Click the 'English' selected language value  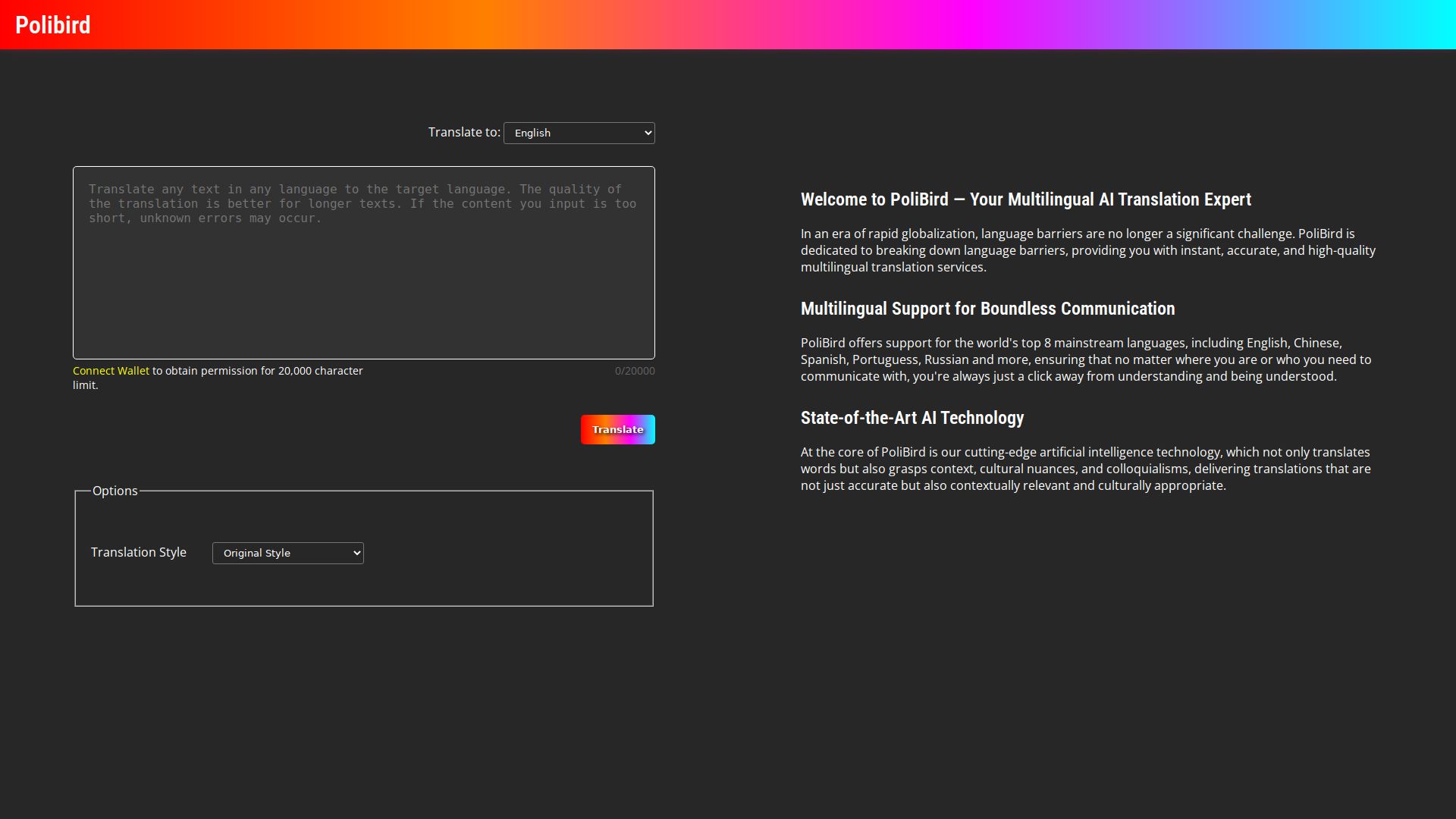pyautogui.click(x=532, y=133)
